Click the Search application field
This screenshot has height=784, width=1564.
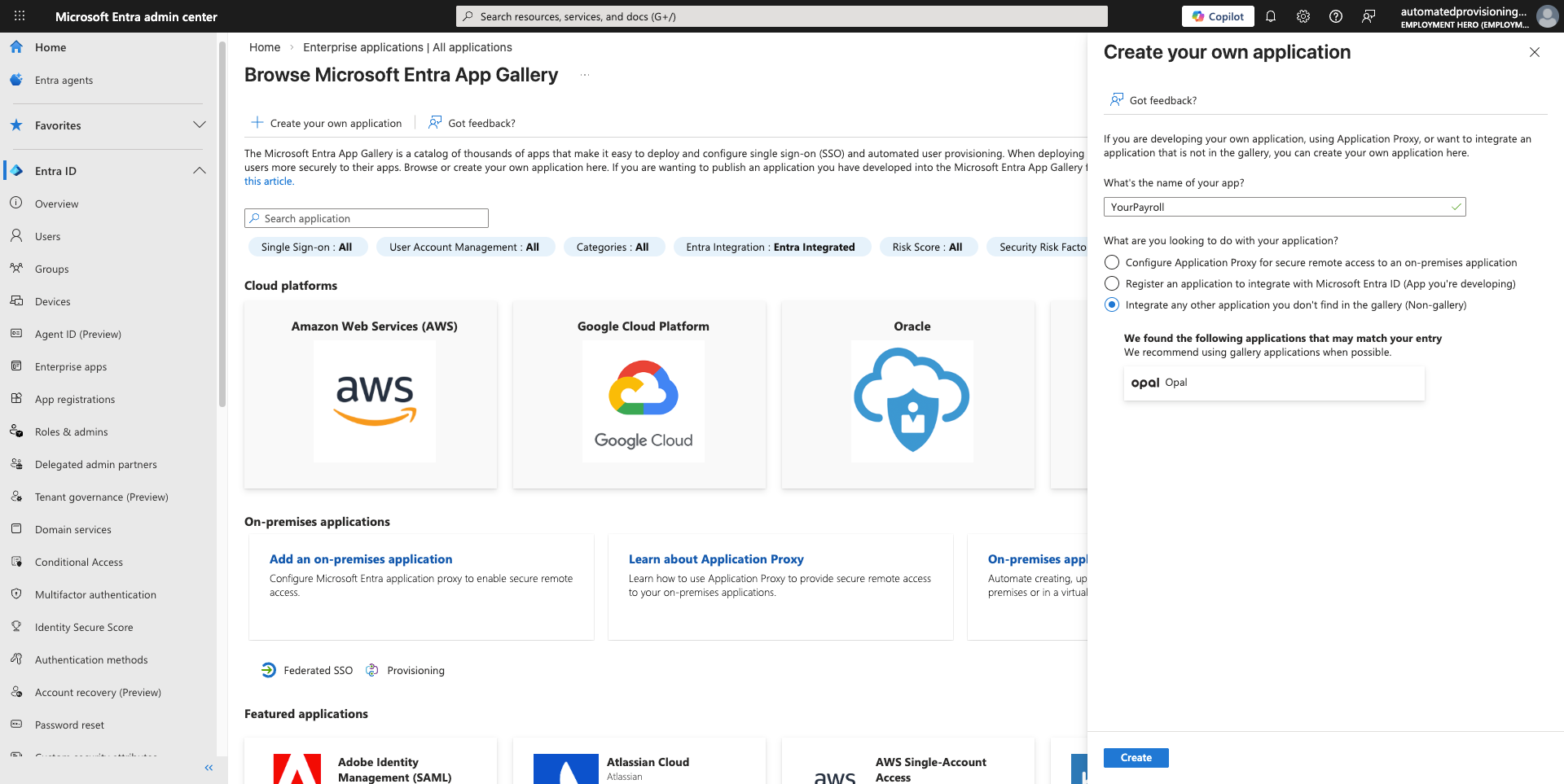click(367, 218)
